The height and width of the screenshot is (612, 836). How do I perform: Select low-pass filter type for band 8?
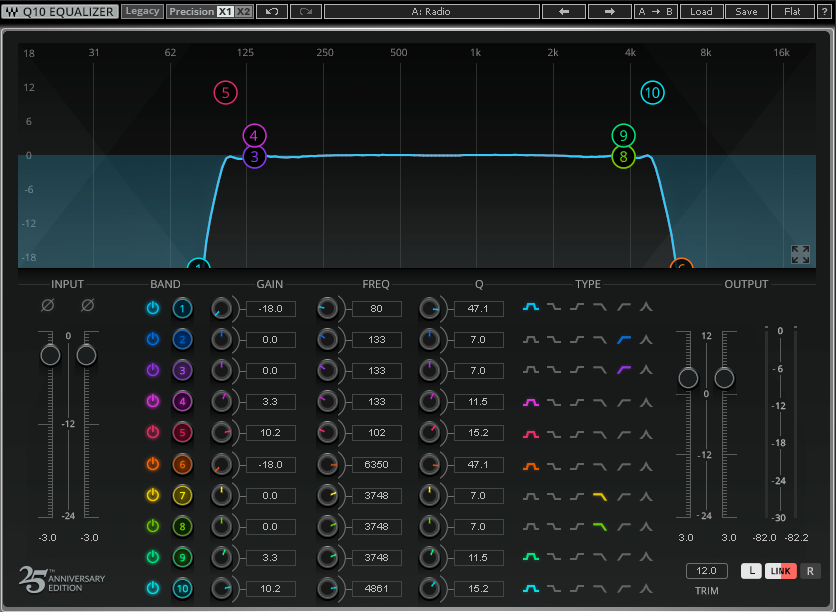click(600, 527)
